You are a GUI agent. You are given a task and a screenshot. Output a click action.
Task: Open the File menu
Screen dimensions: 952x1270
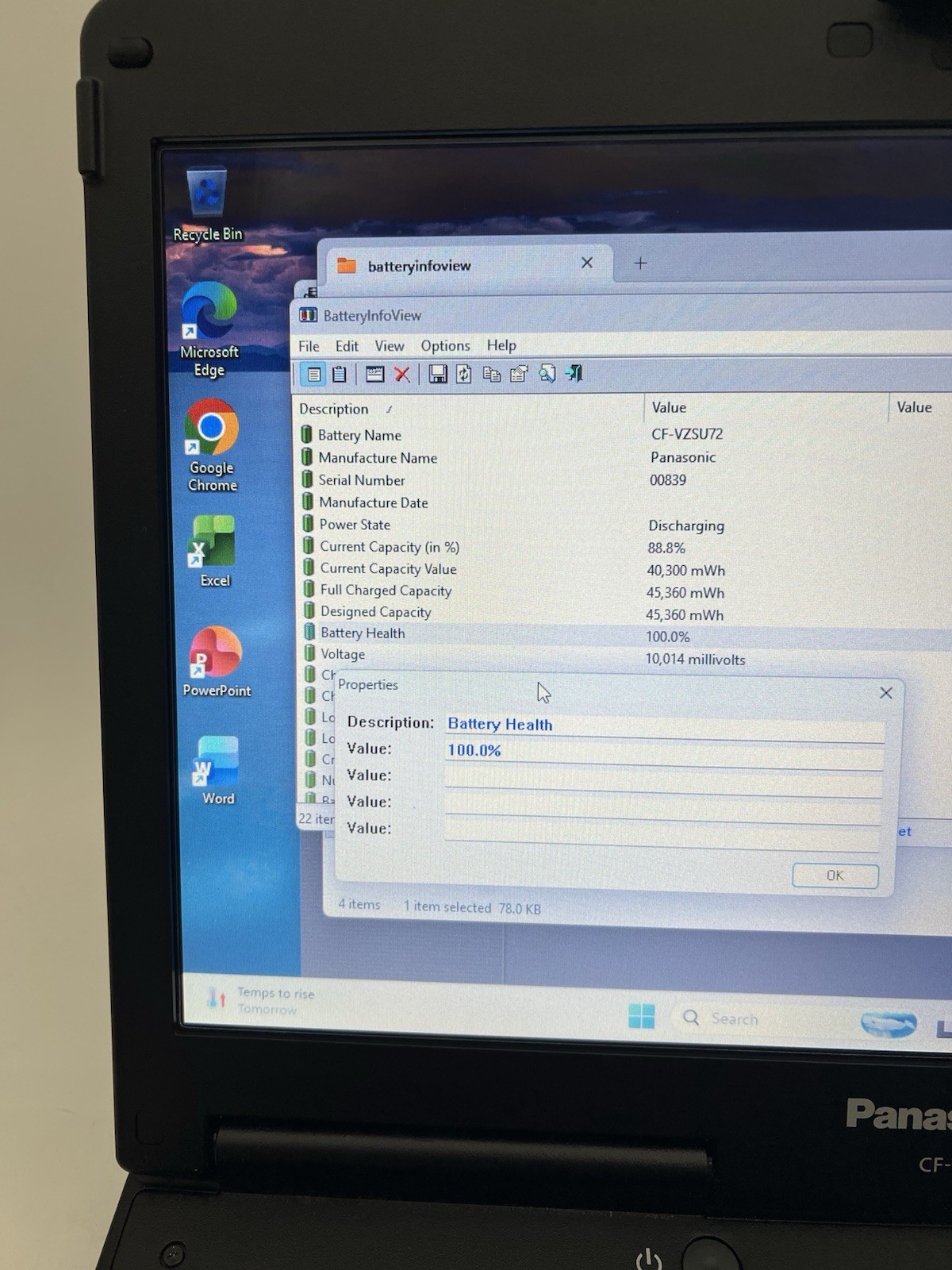309,346
